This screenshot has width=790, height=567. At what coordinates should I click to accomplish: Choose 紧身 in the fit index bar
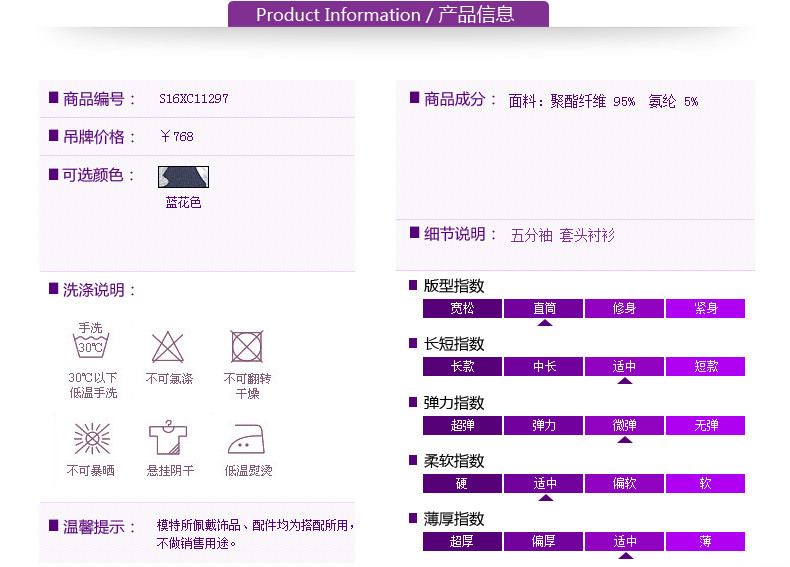[x=706, y=308]
